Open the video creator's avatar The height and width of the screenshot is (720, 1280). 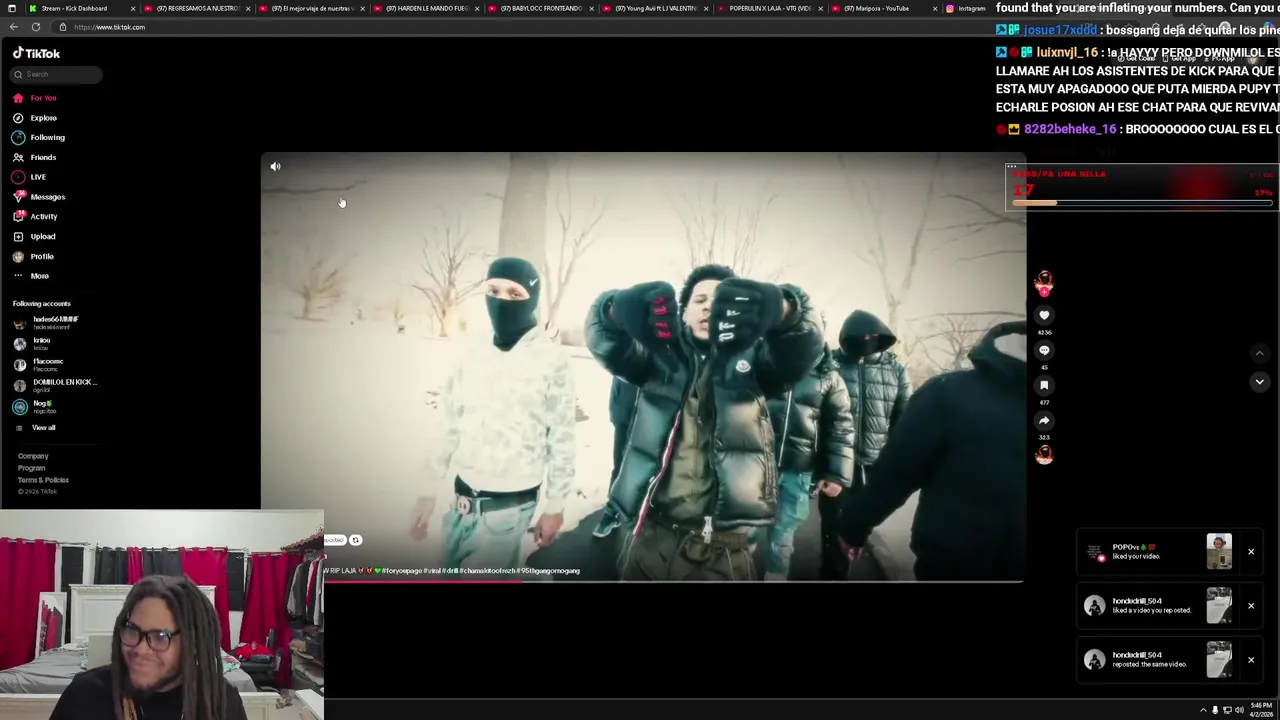click(x=1044, y=282)
